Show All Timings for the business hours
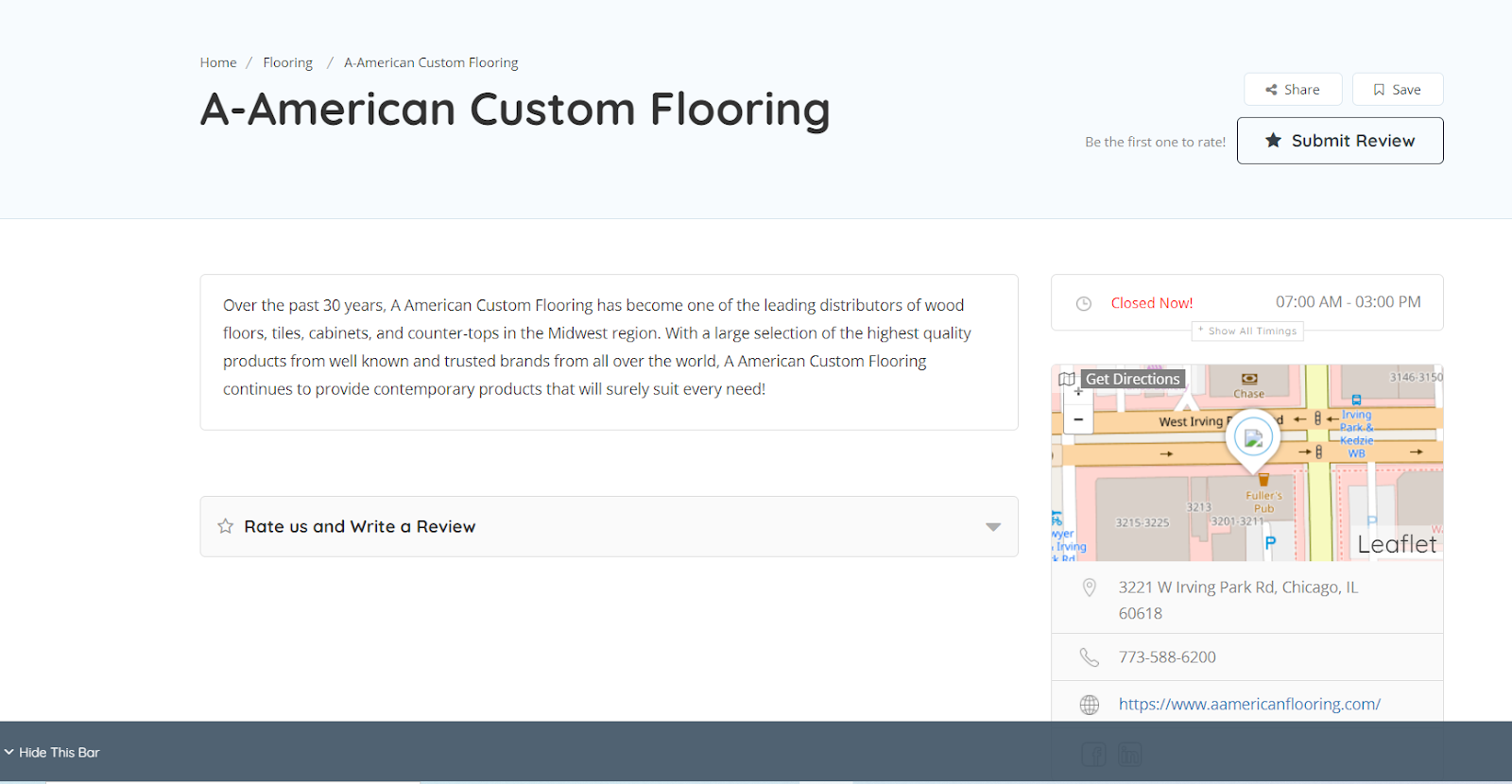 [x=1247, y=331]
